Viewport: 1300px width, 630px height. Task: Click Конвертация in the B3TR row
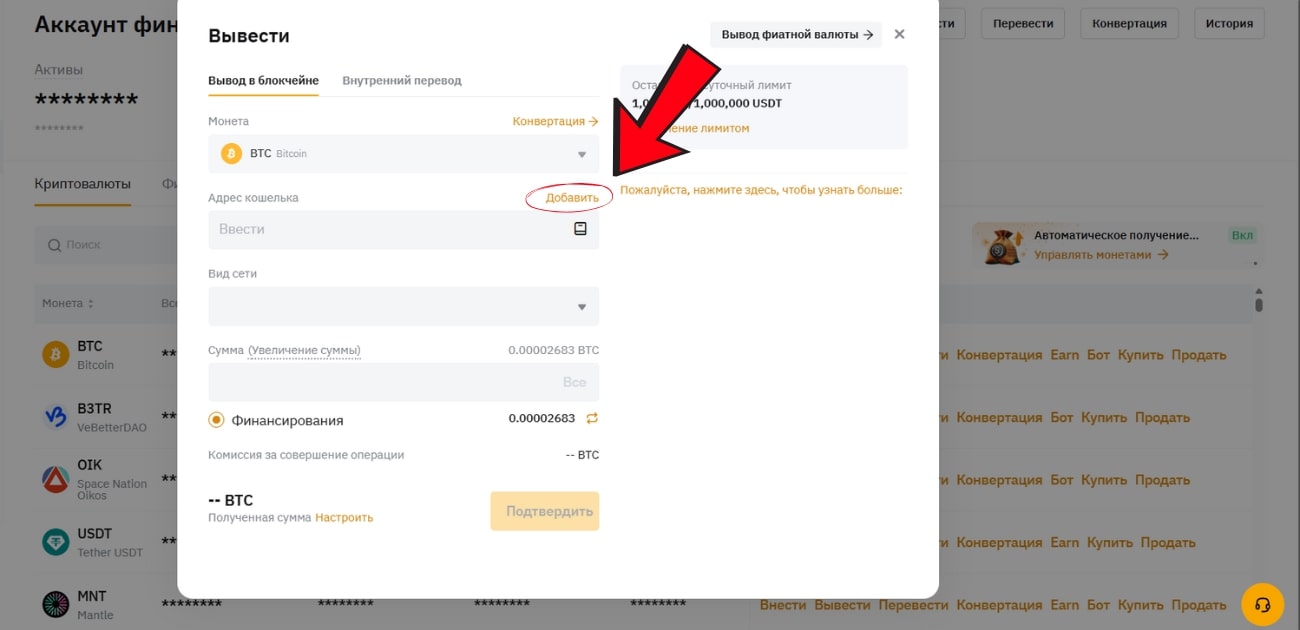pos(999,417)
